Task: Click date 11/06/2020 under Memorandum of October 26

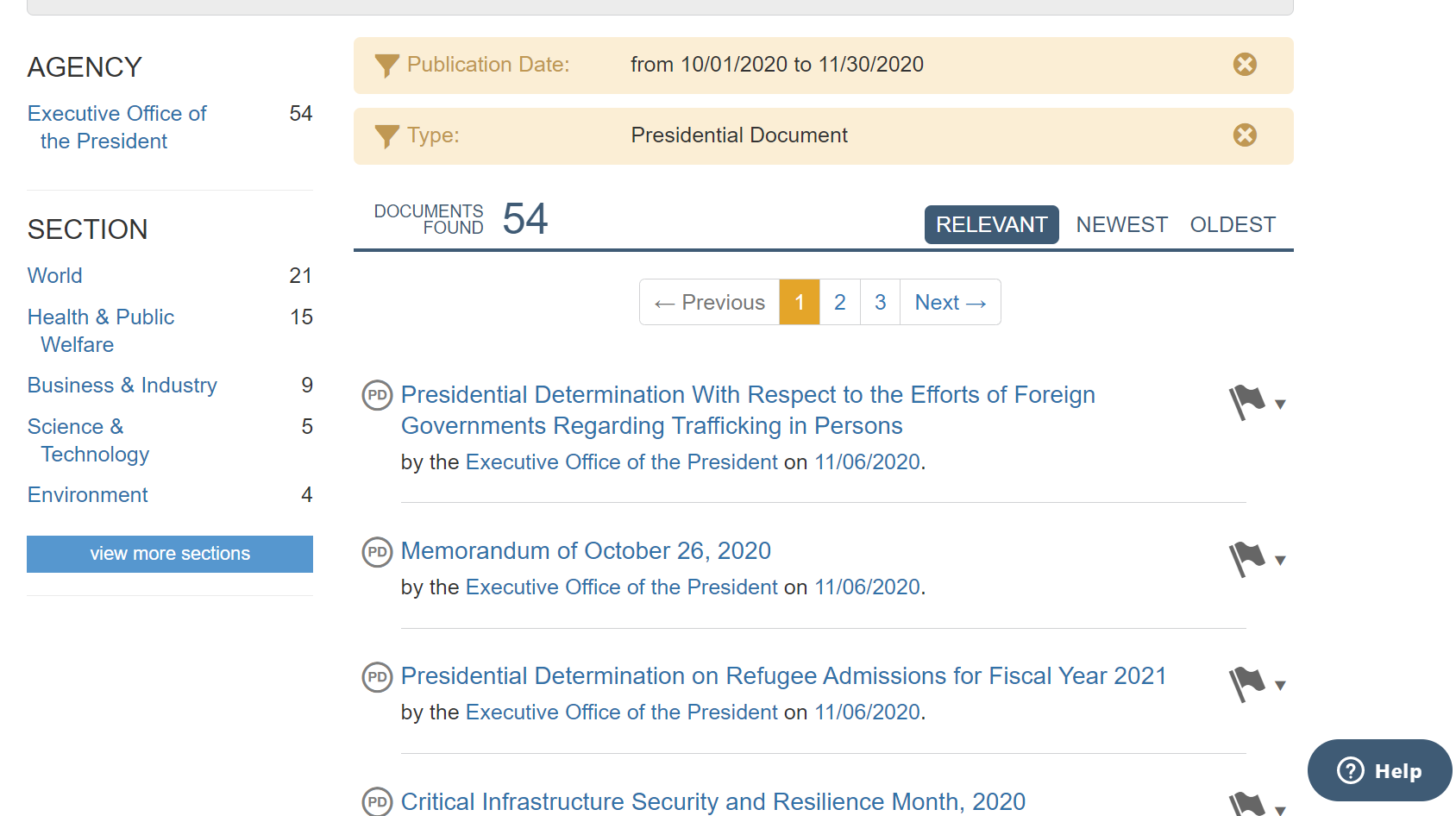Action: [867, 587]
